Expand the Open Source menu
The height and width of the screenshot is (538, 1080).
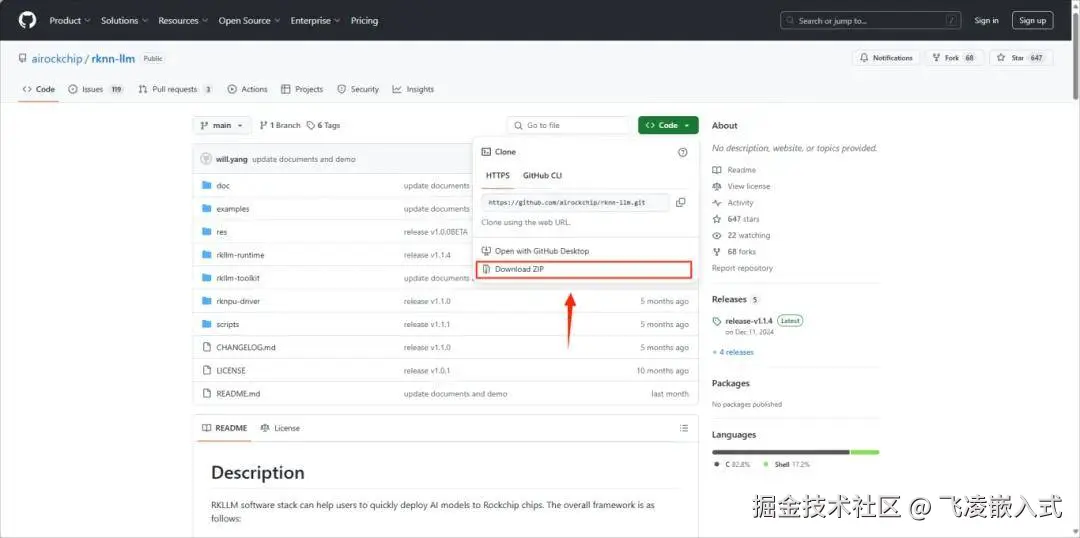(x=249, y=21)
